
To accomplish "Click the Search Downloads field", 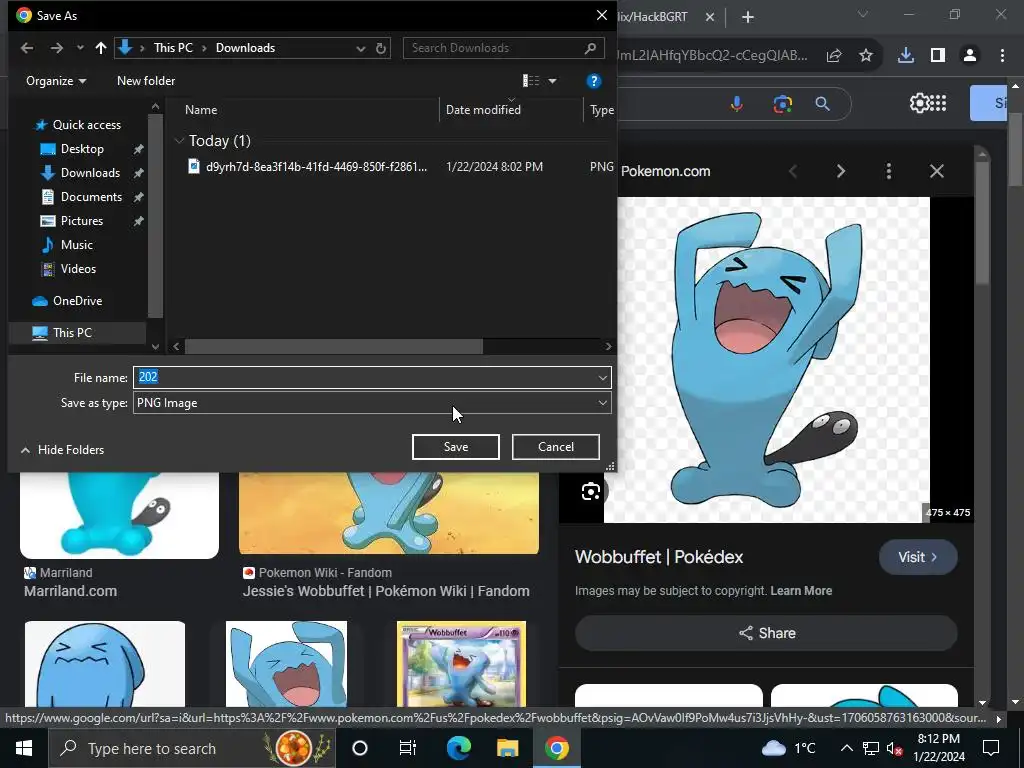I will (495, 48).
